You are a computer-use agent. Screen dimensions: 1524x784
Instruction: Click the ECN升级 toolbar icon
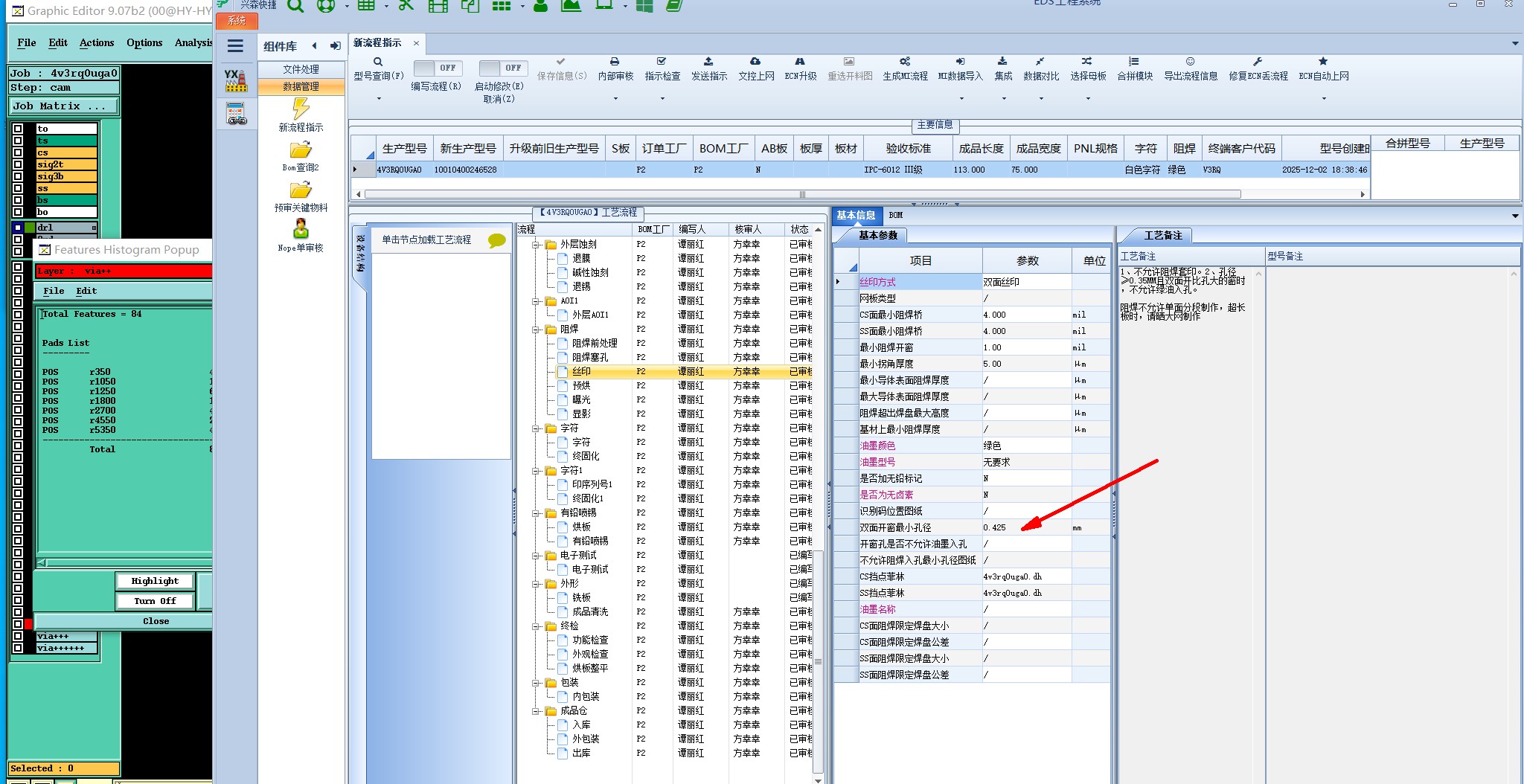(x=800, y=62)
